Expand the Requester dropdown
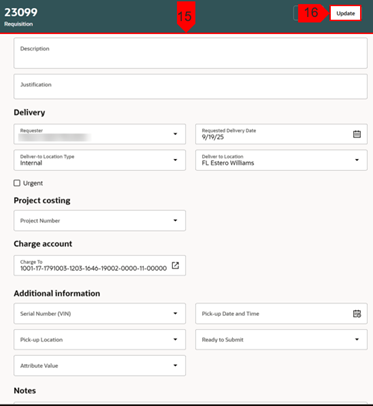The image size is (373, 406). coord(175,134)
